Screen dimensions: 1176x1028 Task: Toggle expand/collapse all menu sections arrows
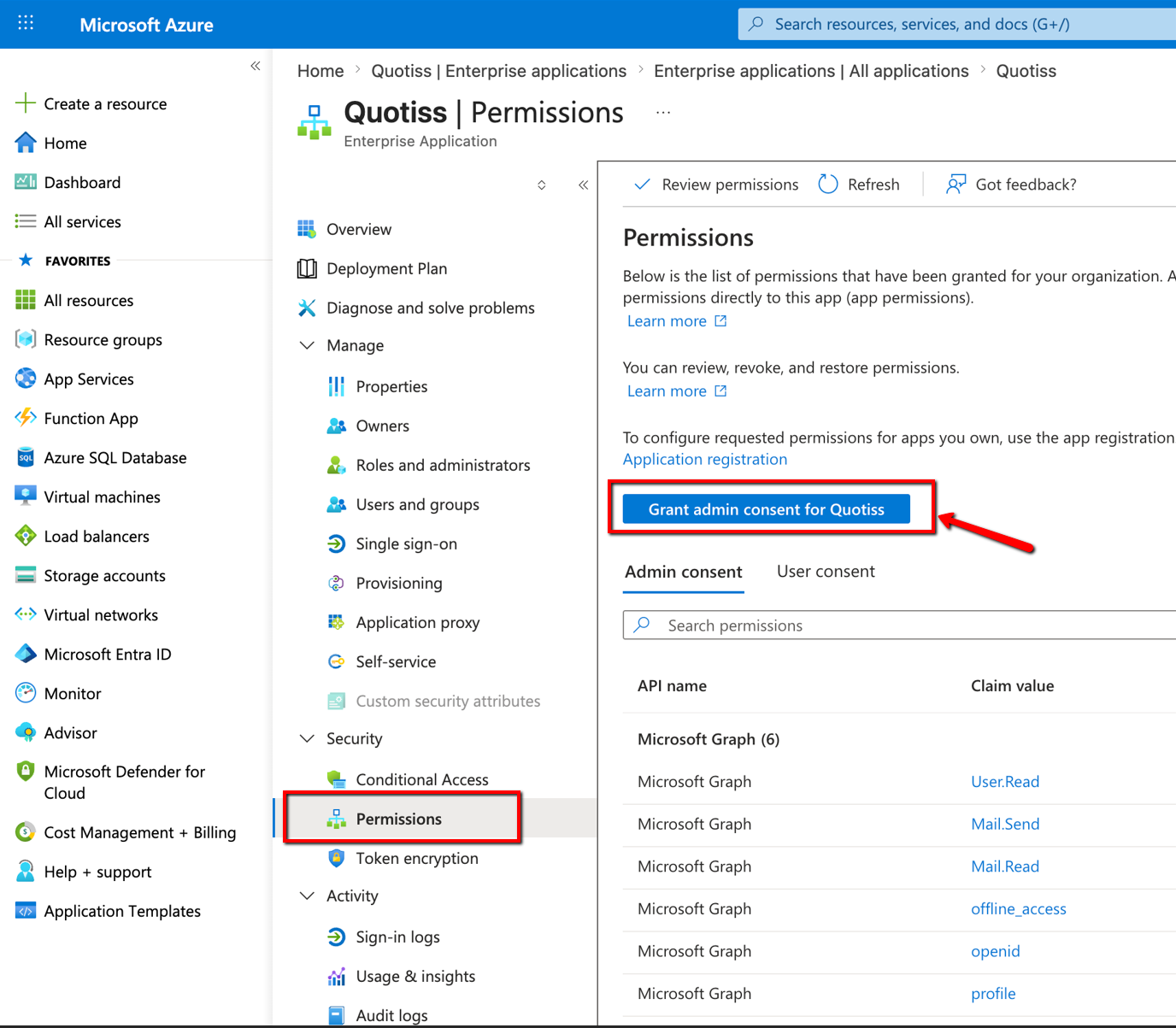pos(541,185)
